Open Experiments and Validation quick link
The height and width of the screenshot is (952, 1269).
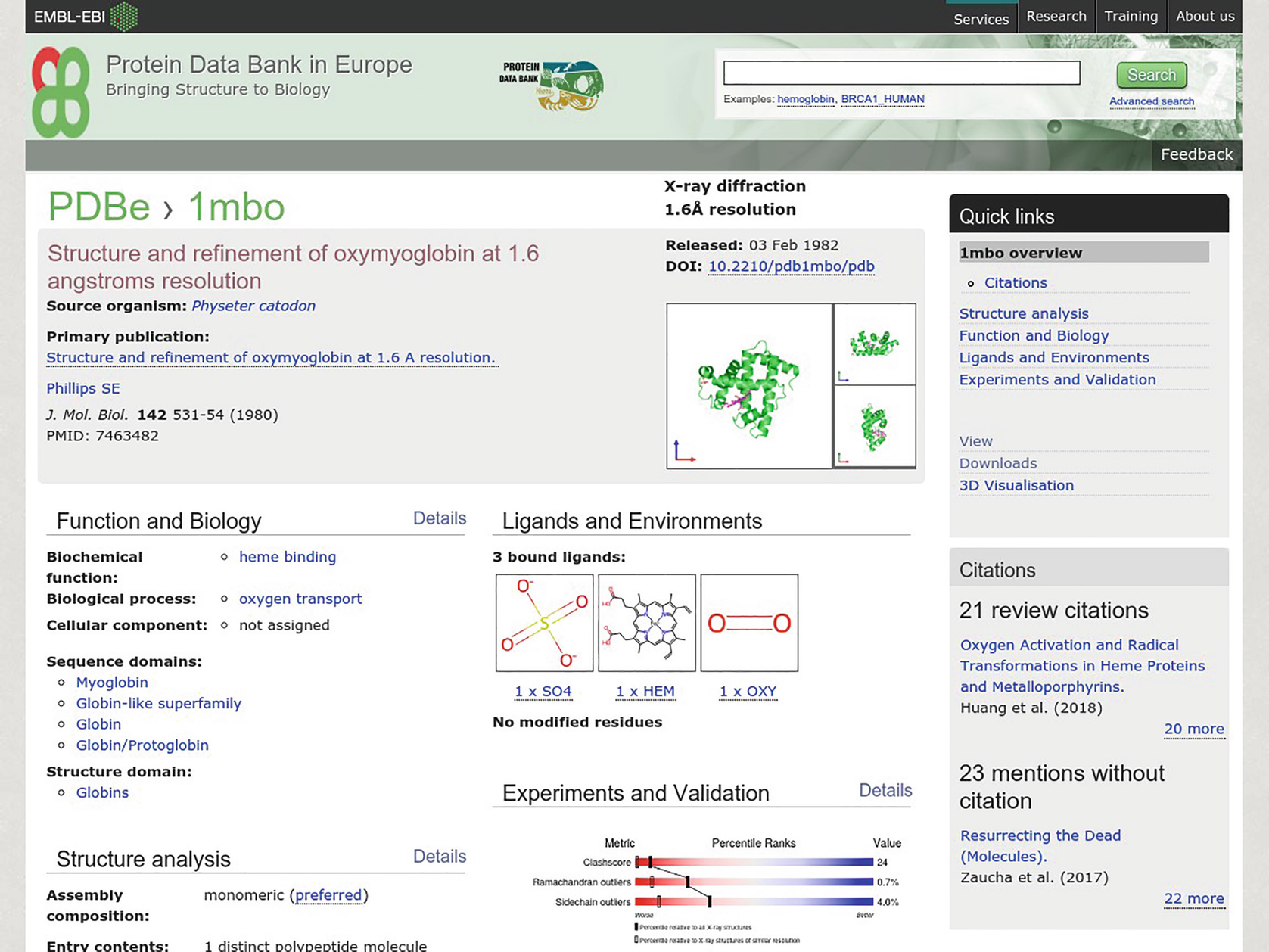pyautogui.click(x=1057, y=380)
